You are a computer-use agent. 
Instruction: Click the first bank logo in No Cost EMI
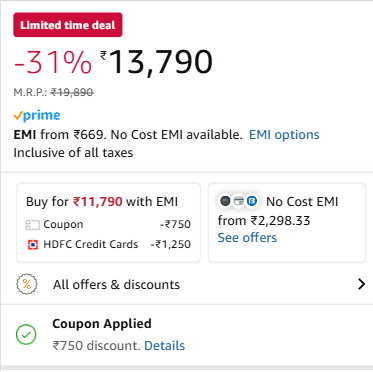225,201
